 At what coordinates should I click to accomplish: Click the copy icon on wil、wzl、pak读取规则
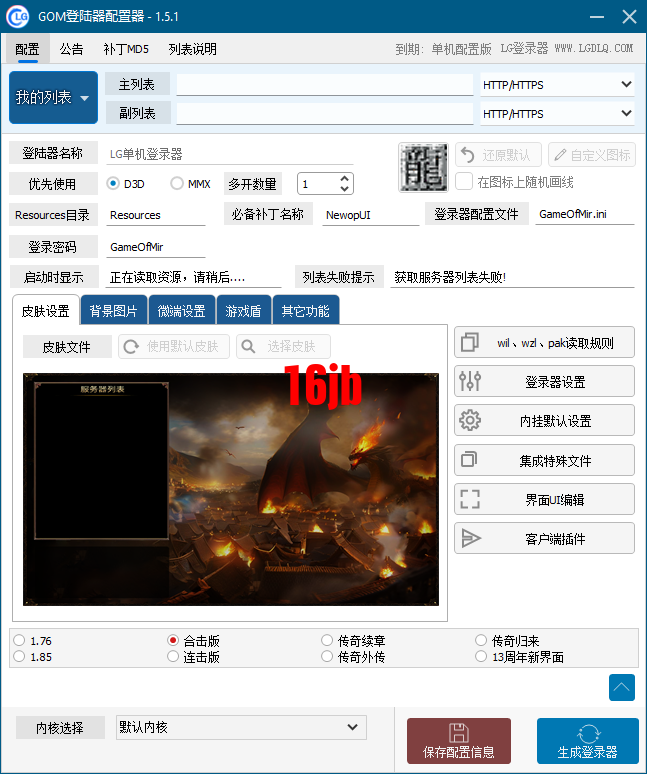coord(469,342)
